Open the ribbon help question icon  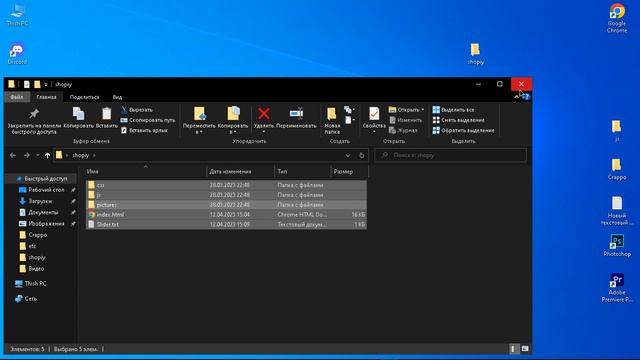(527, 97)
